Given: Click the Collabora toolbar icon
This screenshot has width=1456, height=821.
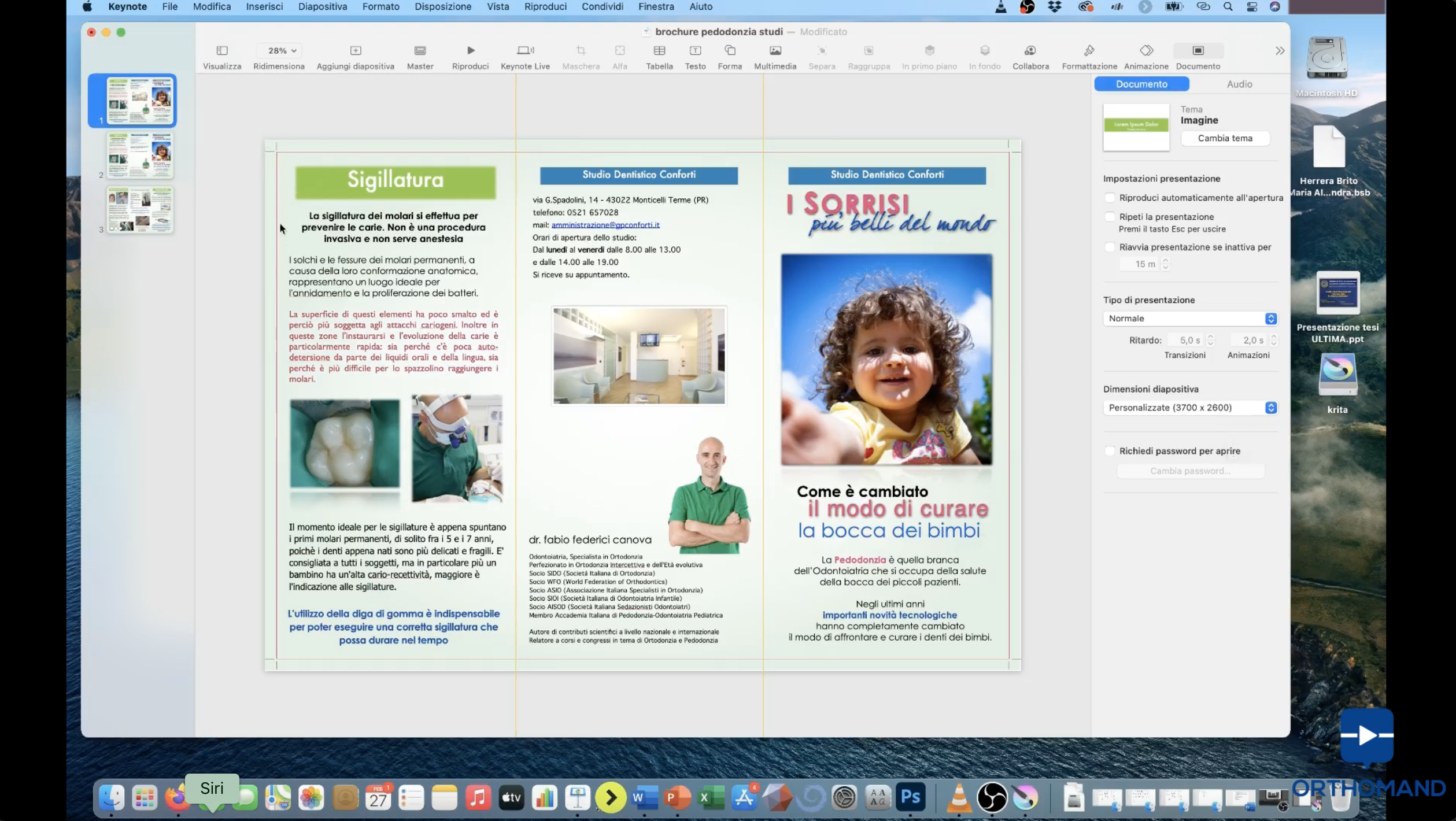Looking at the screenshot, I should (x=1030, y=51).
